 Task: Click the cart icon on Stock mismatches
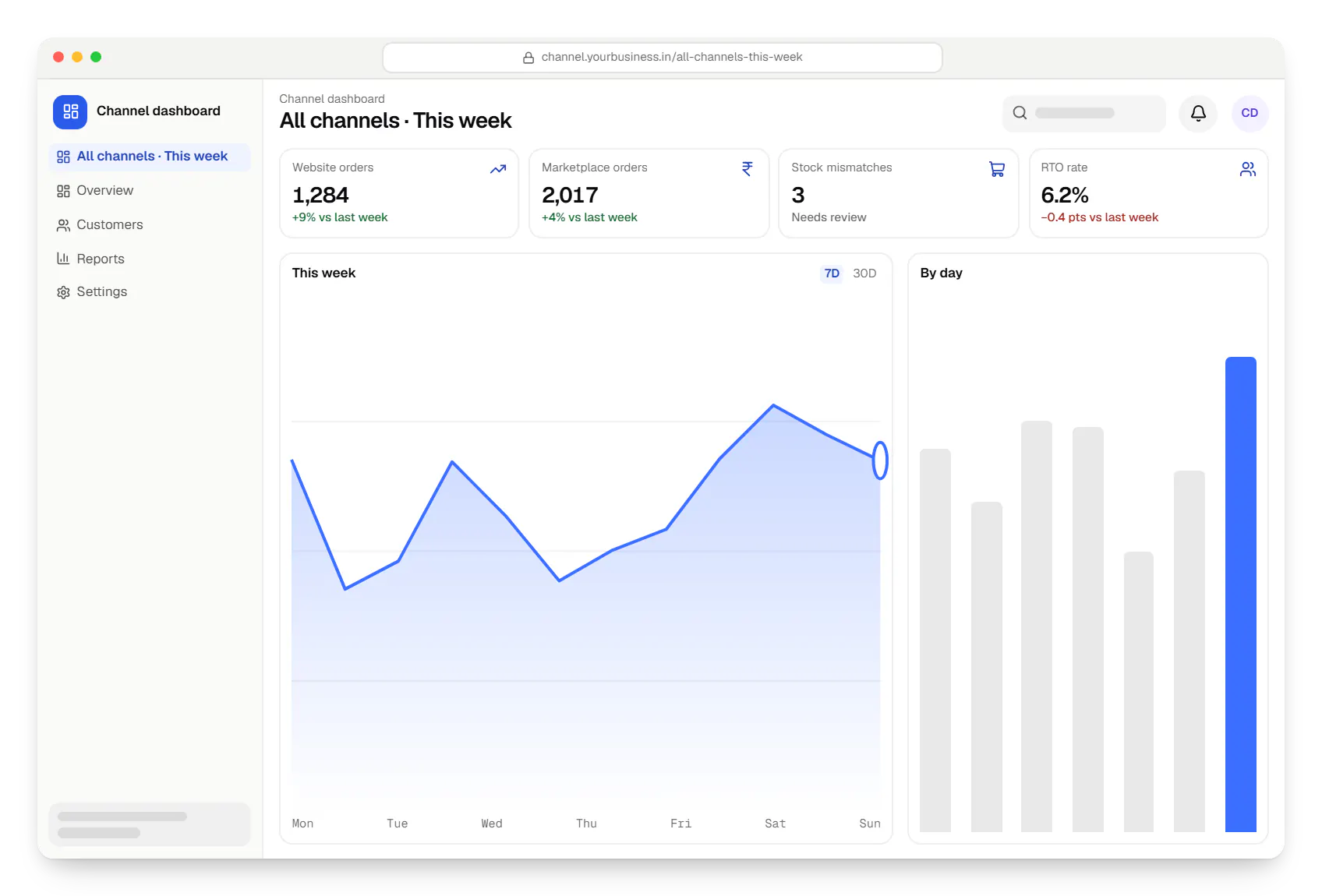[997, 169]
